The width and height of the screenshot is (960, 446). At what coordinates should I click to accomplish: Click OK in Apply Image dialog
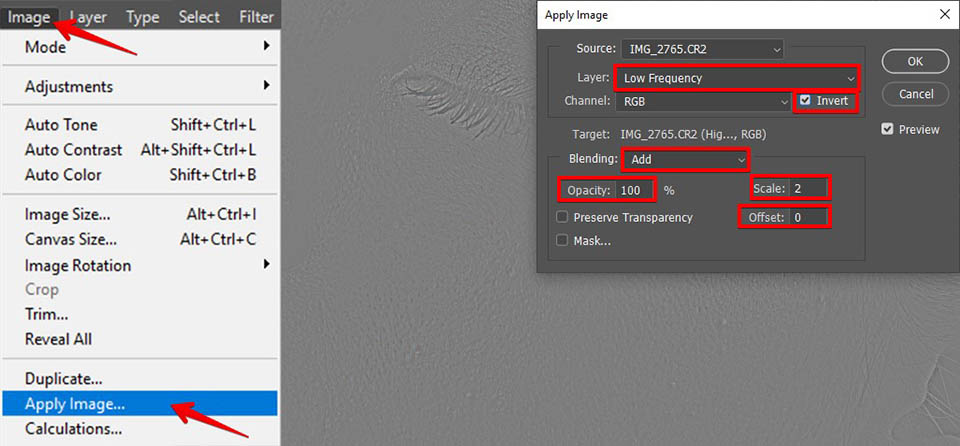click(x=915, y=61)
